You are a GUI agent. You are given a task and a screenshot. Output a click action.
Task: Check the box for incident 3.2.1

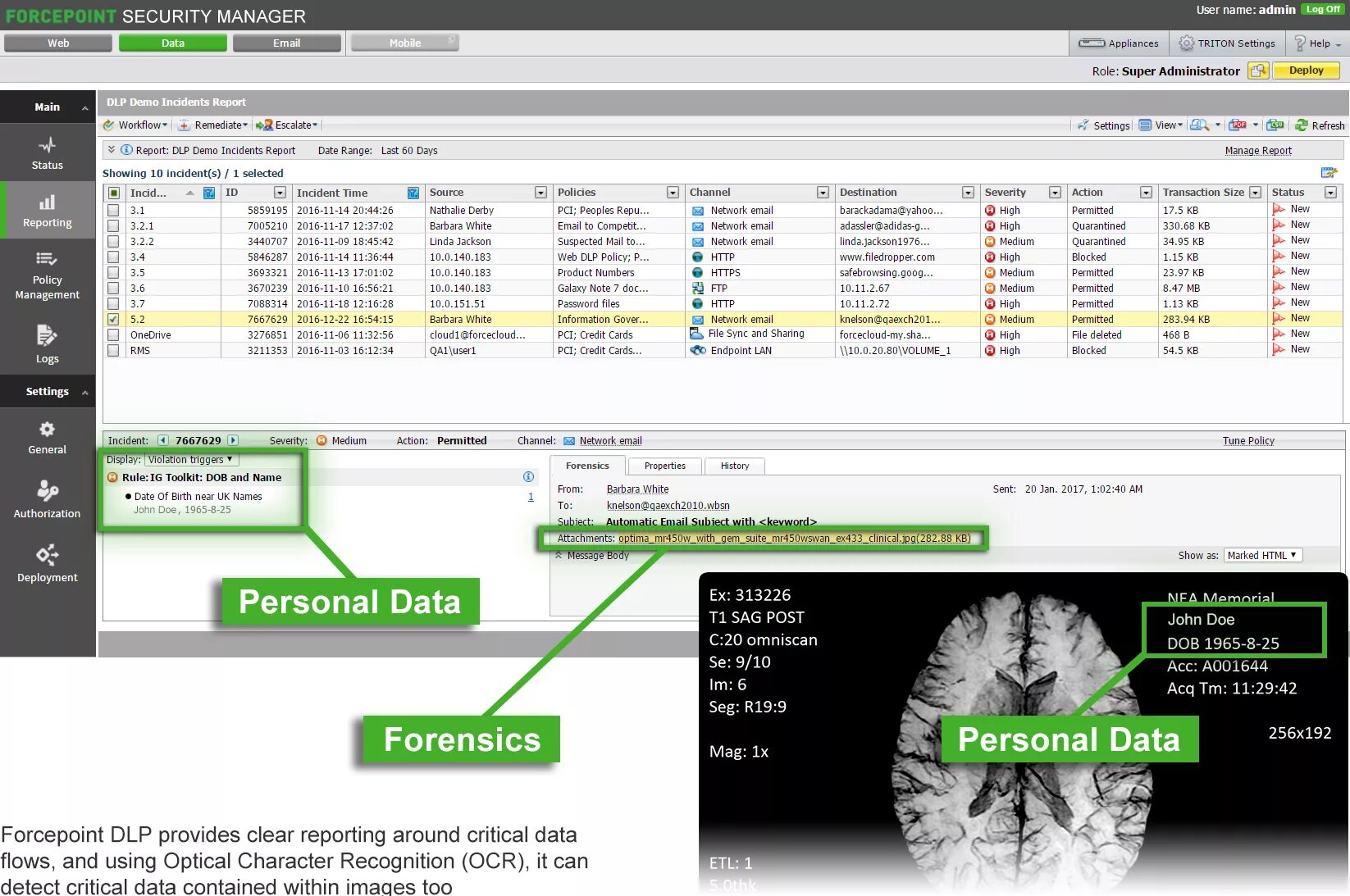point(113,225)
